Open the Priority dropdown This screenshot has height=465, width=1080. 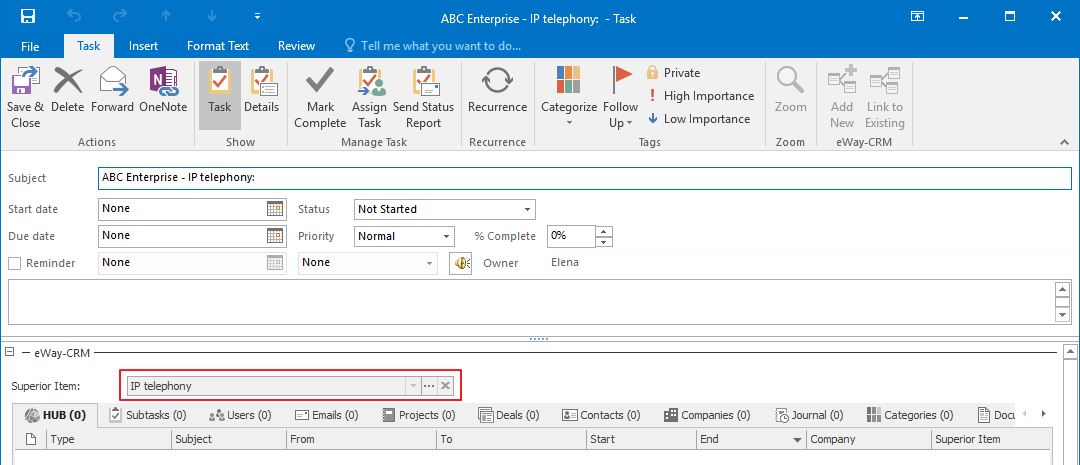(x=446, y=236)
